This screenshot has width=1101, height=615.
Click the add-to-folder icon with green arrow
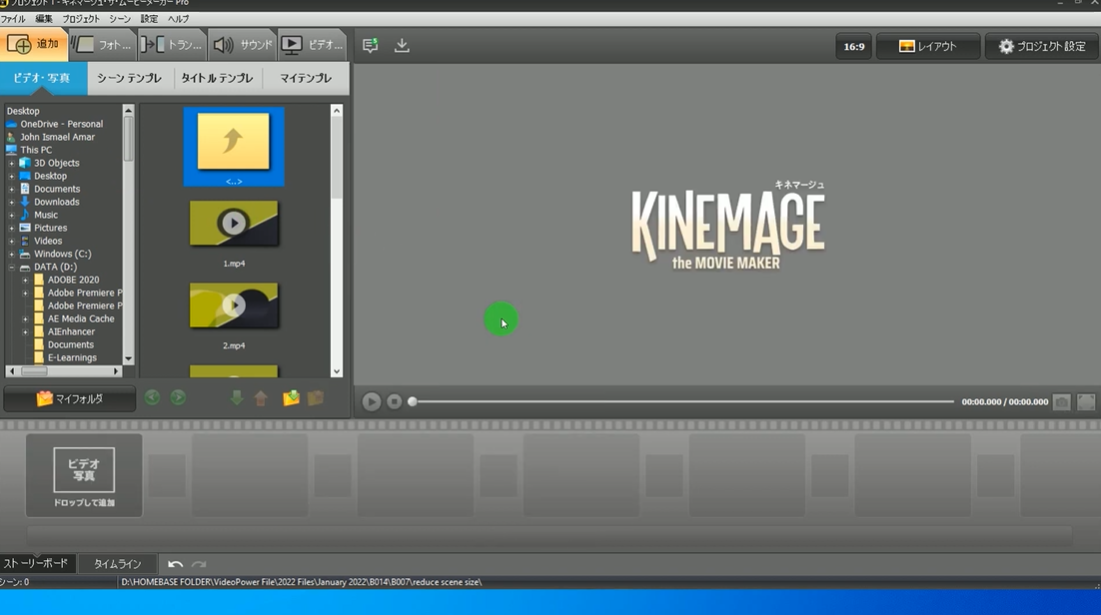[x=290, y=398]
